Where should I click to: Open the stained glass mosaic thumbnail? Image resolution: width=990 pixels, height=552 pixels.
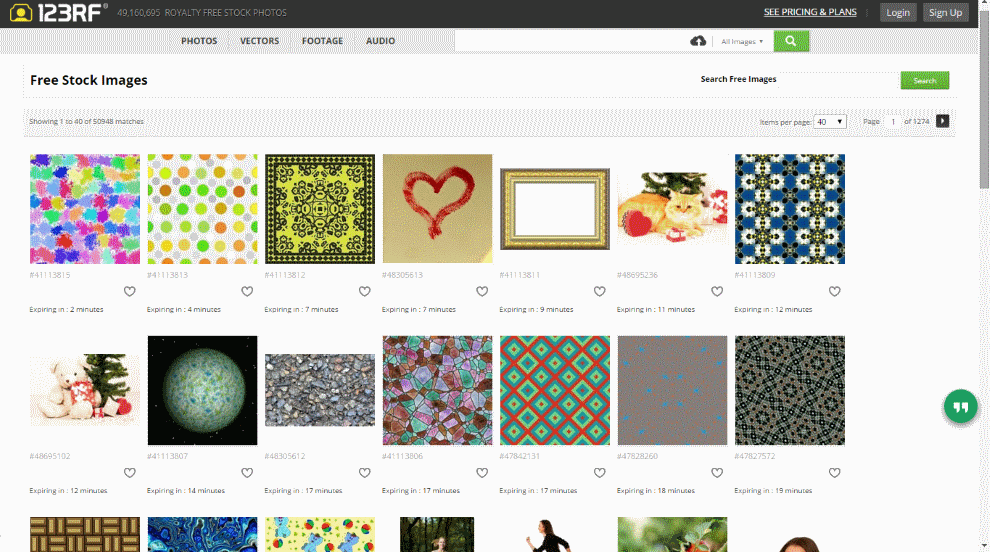437,390
